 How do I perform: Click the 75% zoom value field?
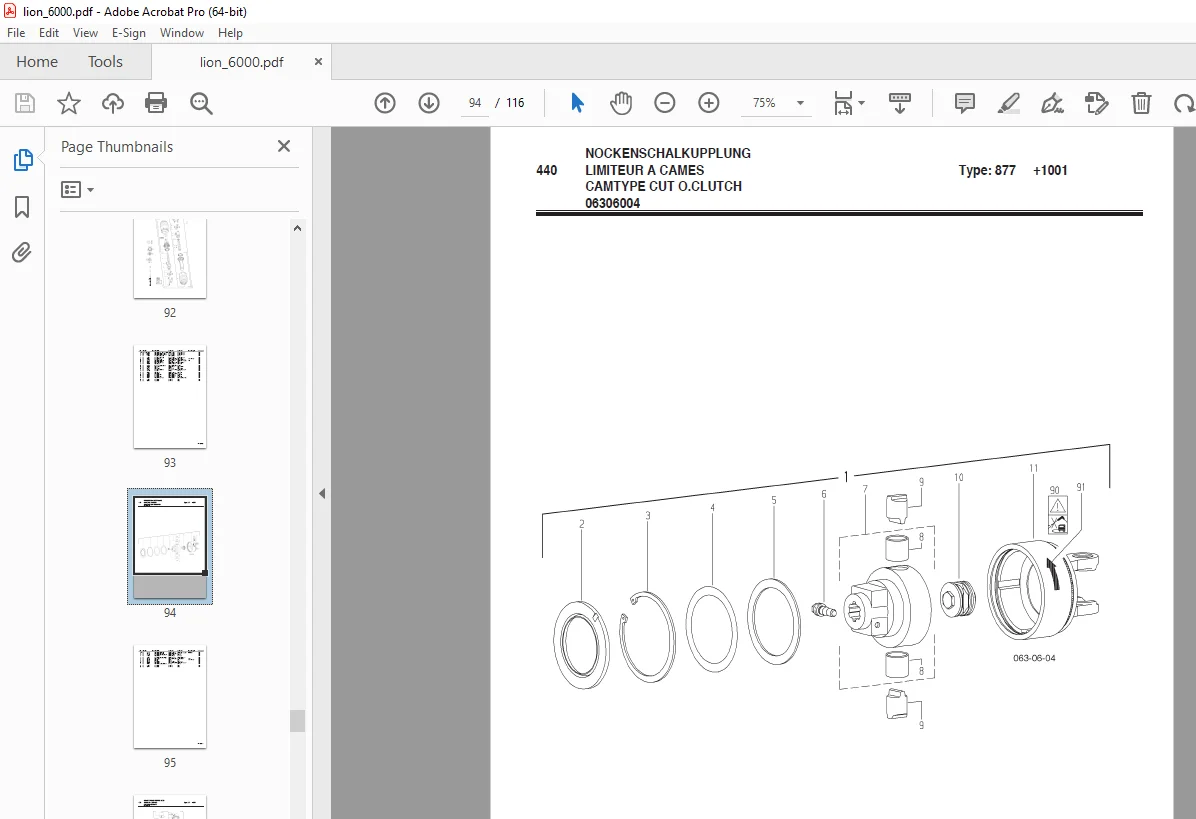tap(764, 103)
